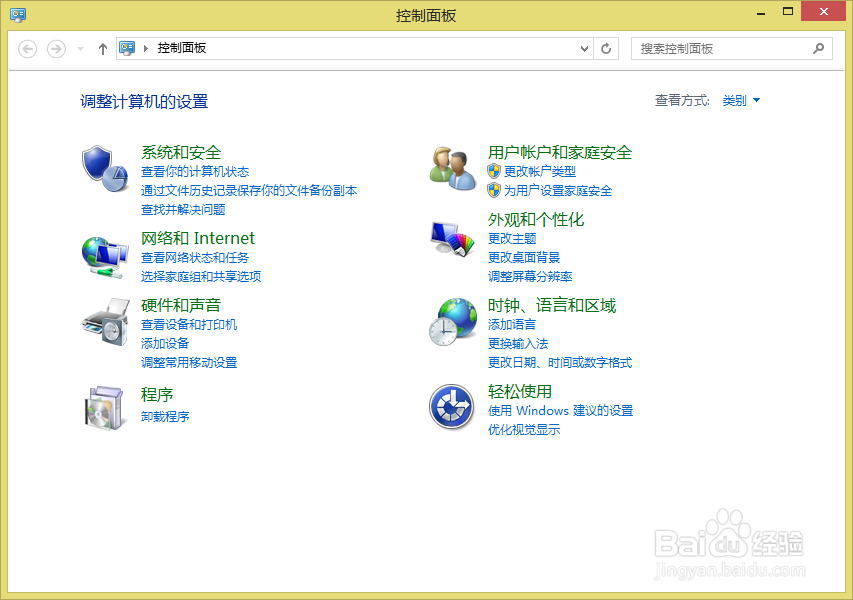Select the 时钟、语言和区域 clock icon

pyautogui.click(x=451, y=325)
